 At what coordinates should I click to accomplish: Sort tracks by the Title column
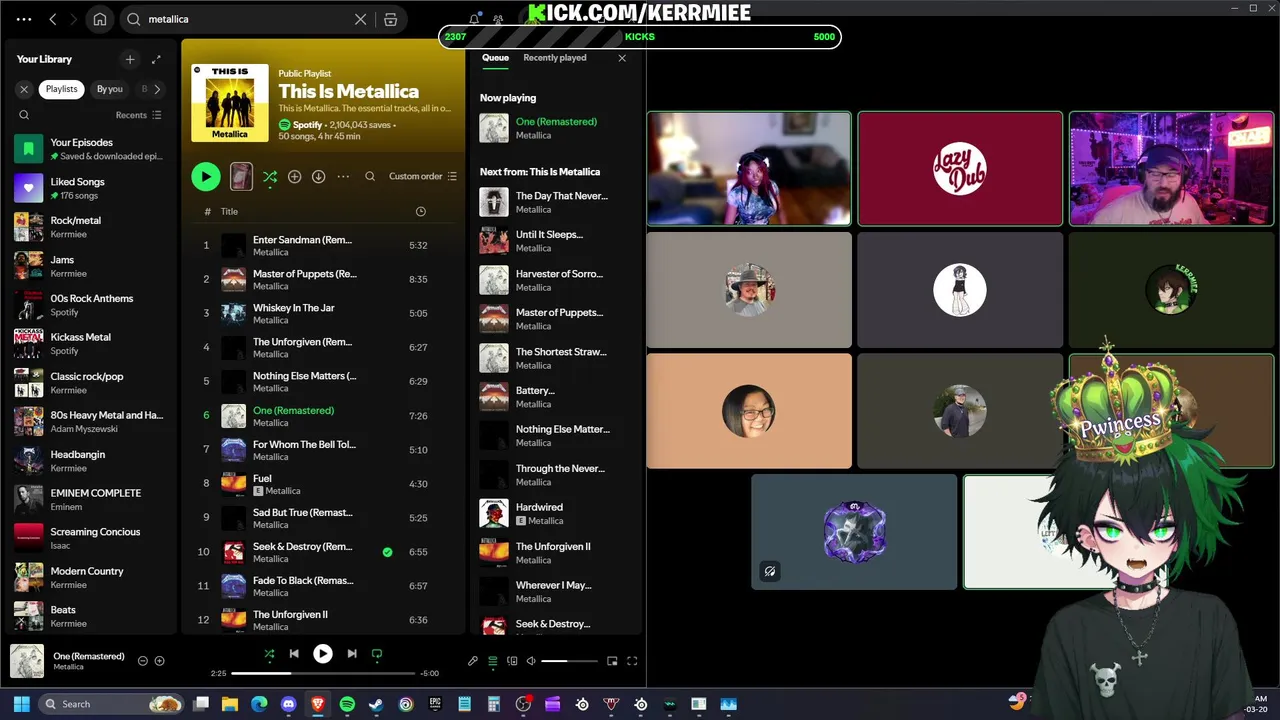point(229,212)
